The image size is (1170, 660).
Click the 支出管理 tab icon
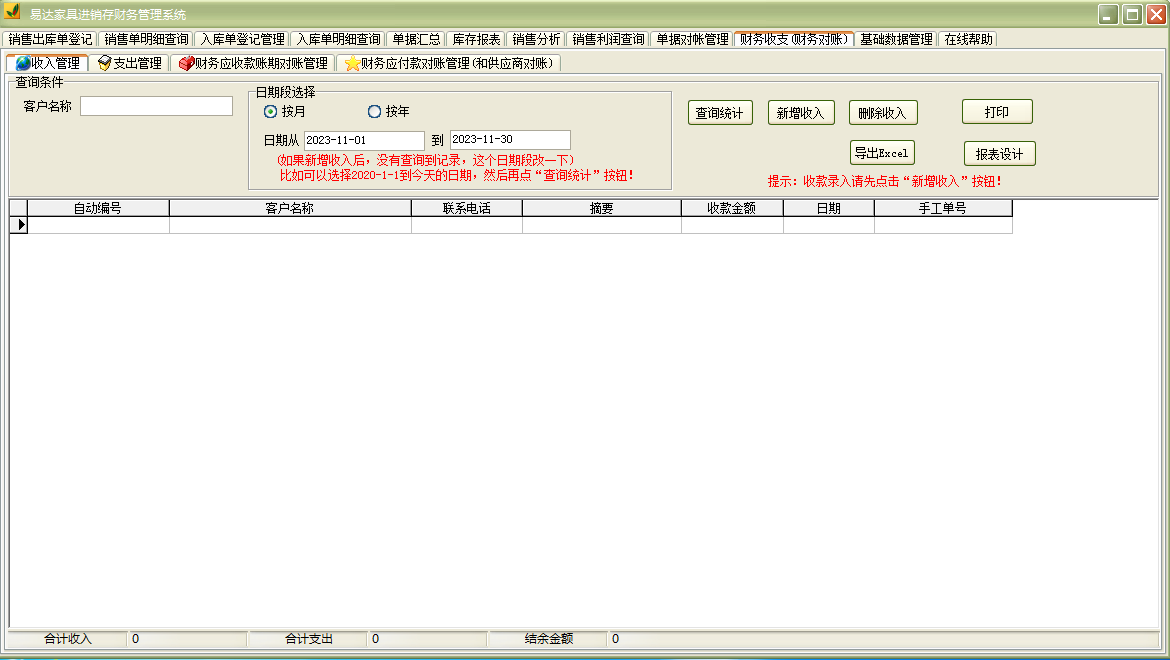click(104, 63)
